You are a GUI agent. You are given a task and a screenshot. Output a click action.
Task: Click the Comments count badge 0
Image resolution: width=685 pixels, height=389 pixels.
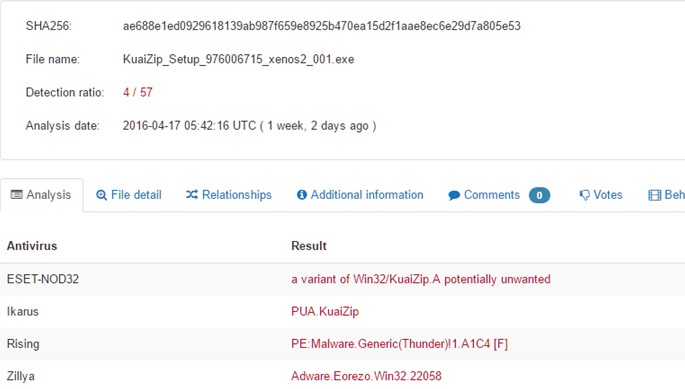(540, 195)
